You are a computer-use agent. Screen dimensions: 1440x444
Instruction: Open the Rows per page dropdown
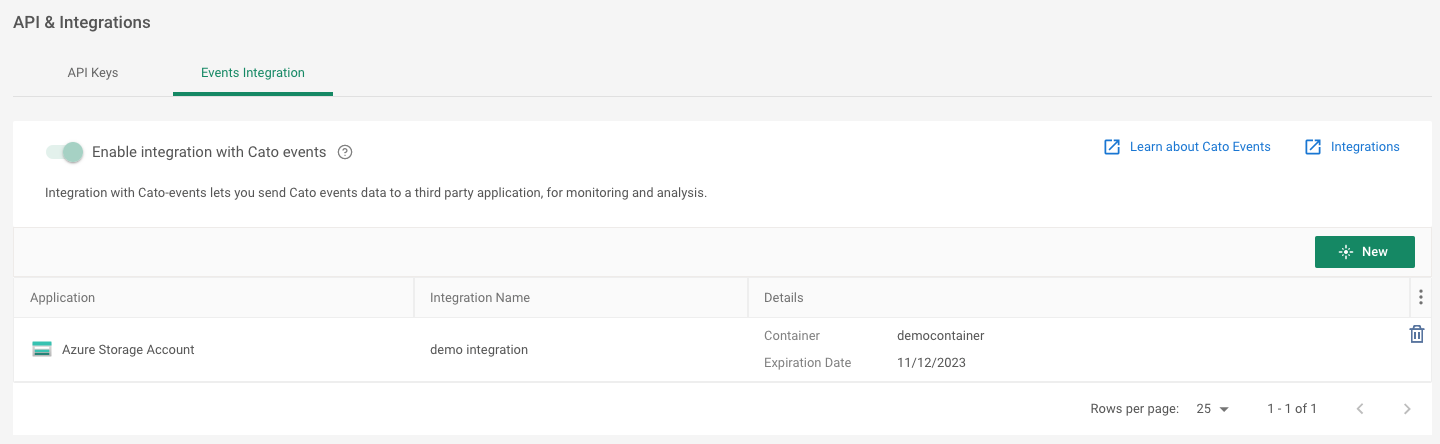1212,409
